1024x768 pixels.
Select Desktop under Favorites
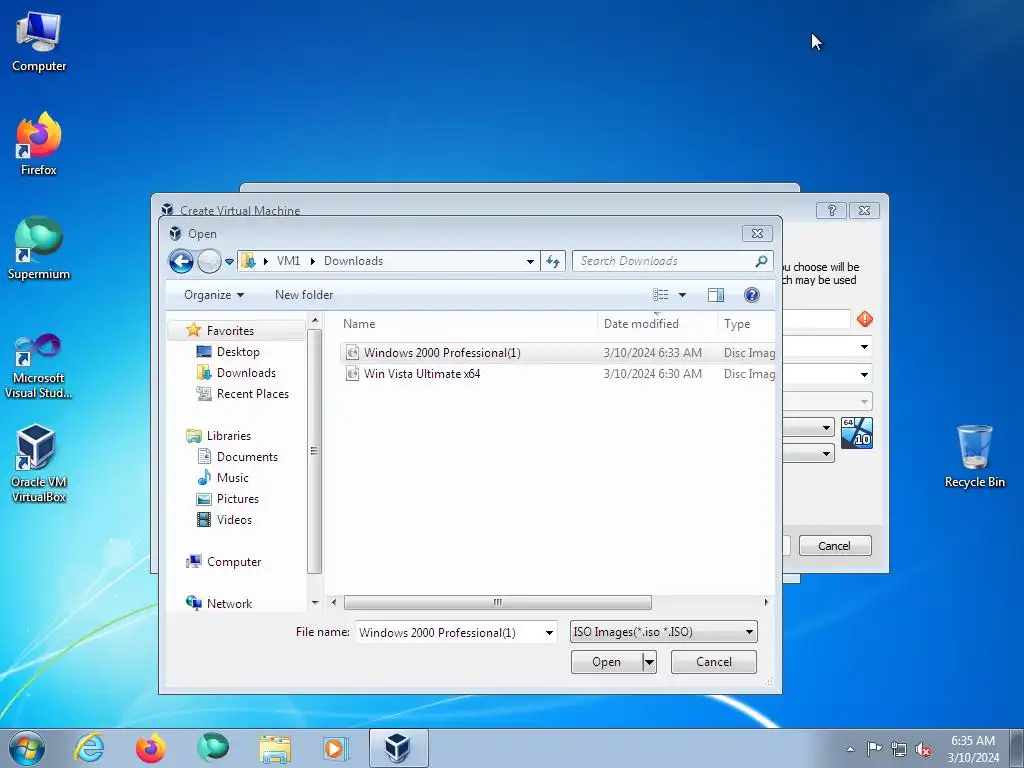click(238, 352)
